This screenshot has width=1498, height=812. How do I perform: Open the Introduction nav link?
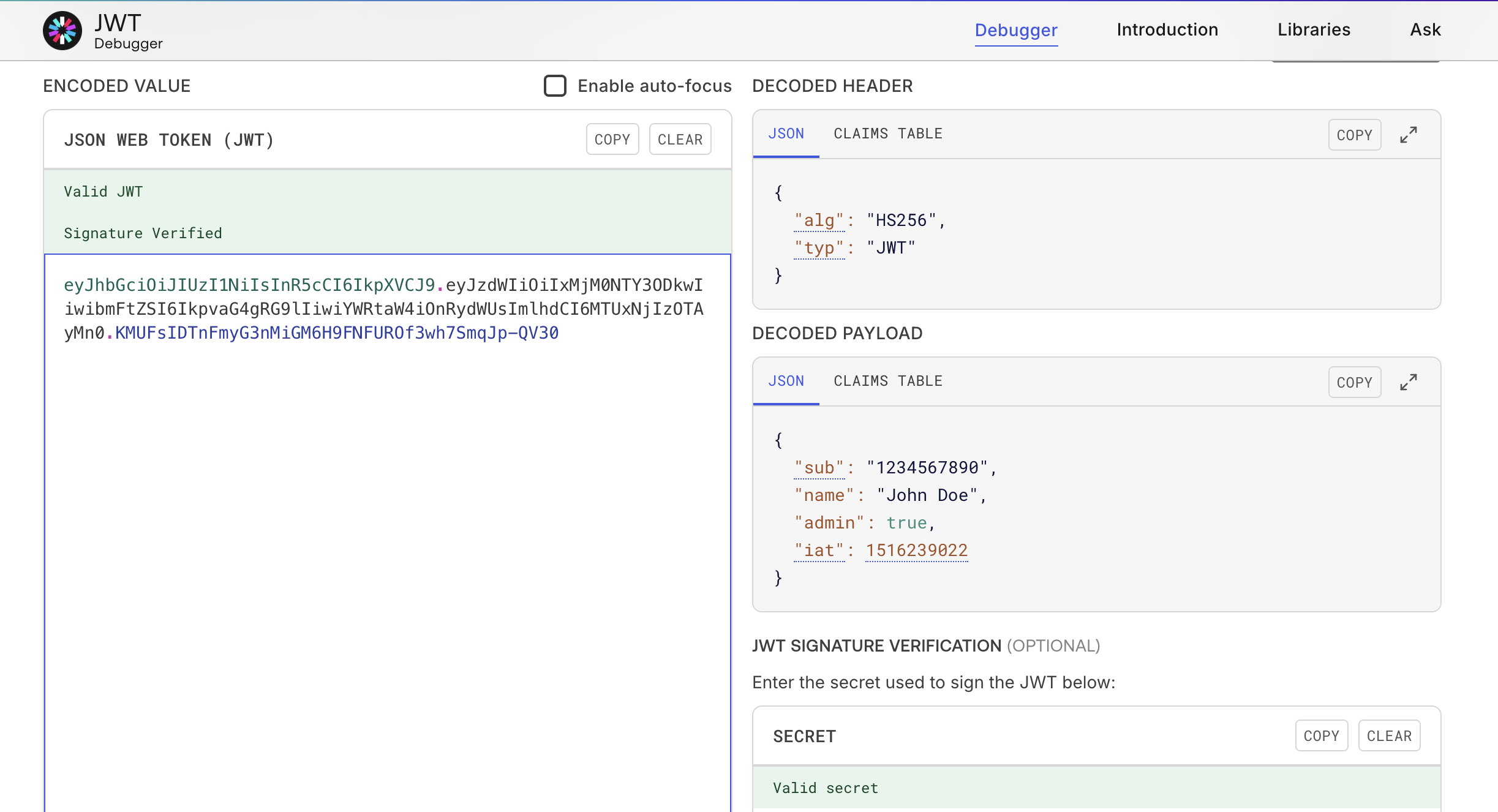(1167, 30)
